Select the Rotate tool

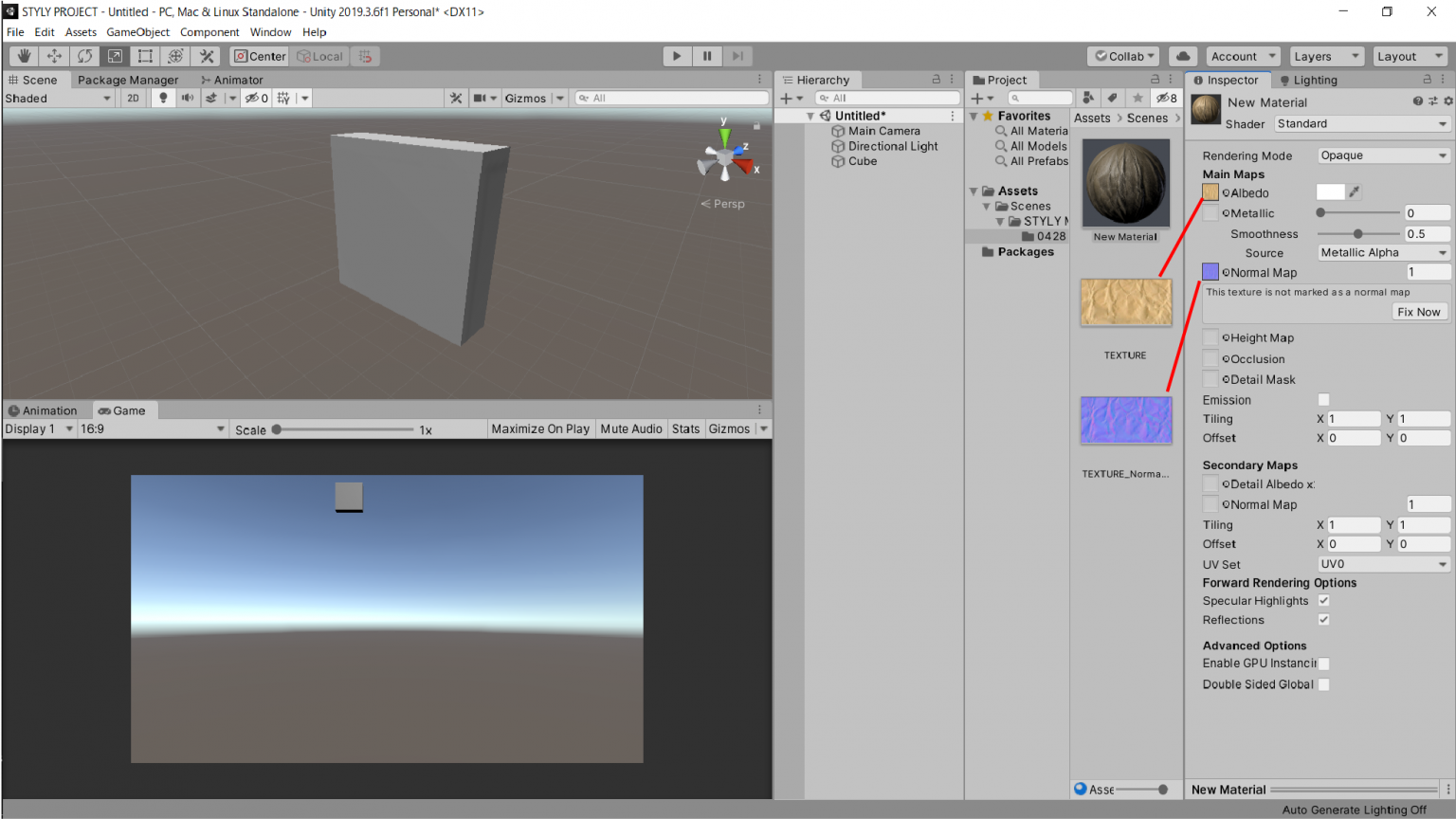[84, 56]
